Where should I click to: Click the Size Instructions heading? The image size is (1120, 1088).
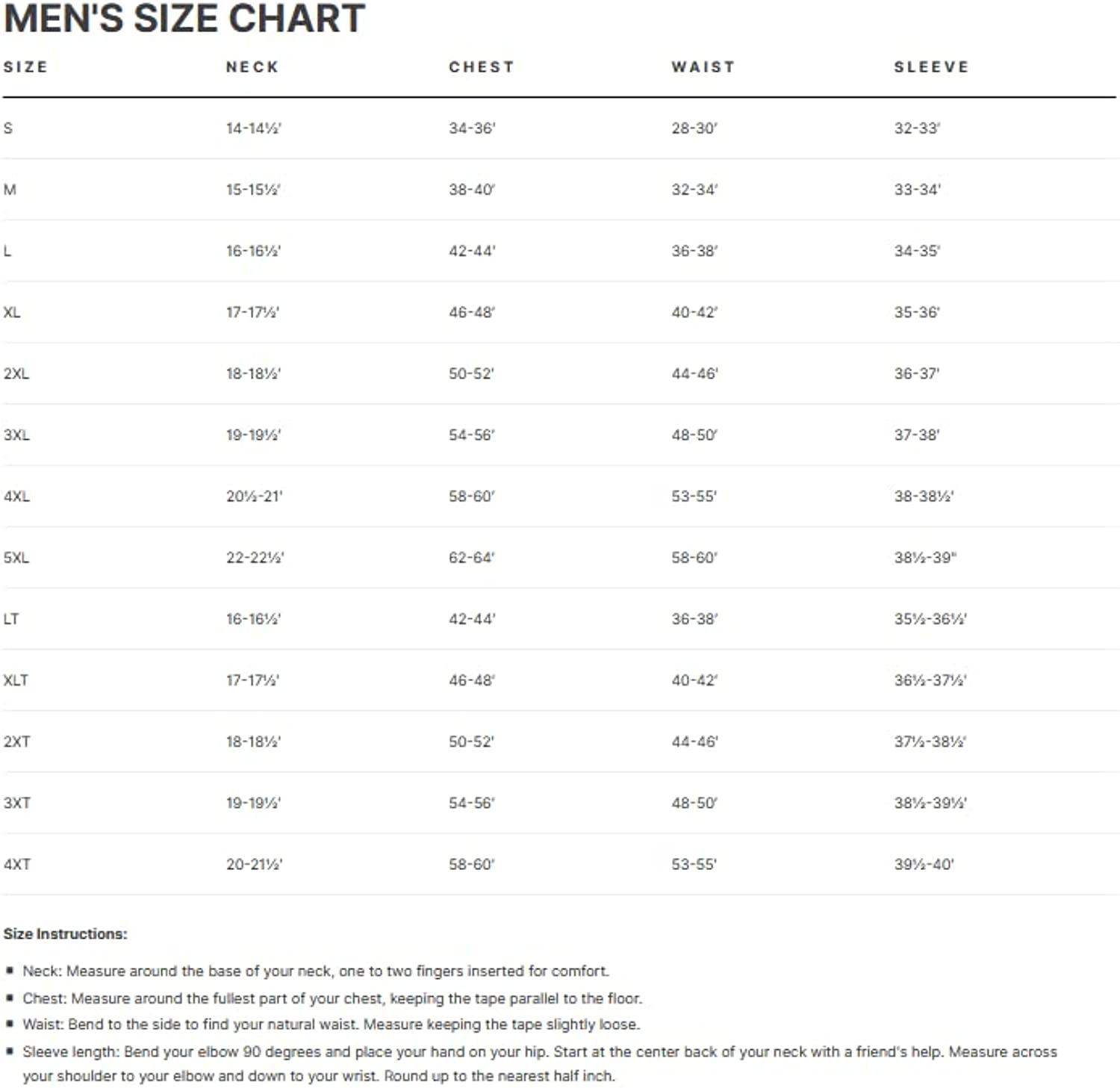point(65,933)
